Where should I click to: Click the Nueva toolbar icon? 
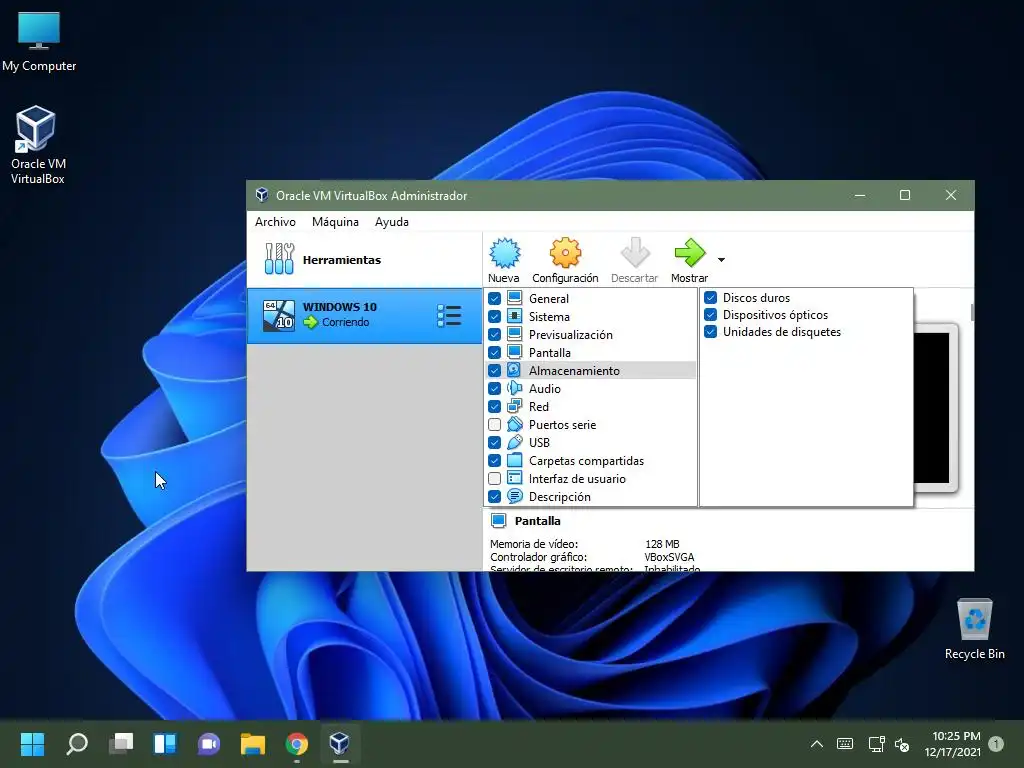point(504,253)
